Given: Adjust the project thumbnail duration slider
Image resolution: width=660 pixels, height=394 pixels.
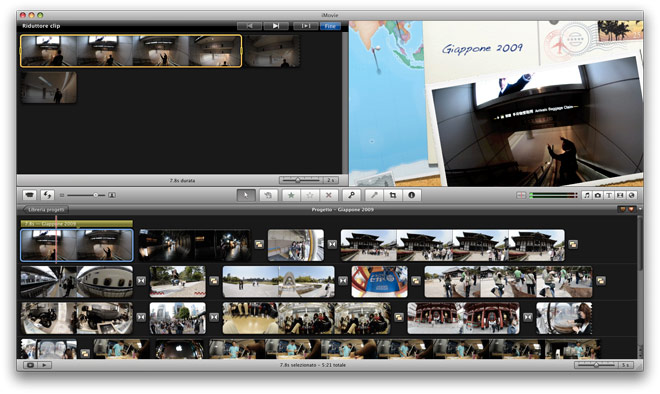Looking at the screenshot, I should click(x=596, y=365).
